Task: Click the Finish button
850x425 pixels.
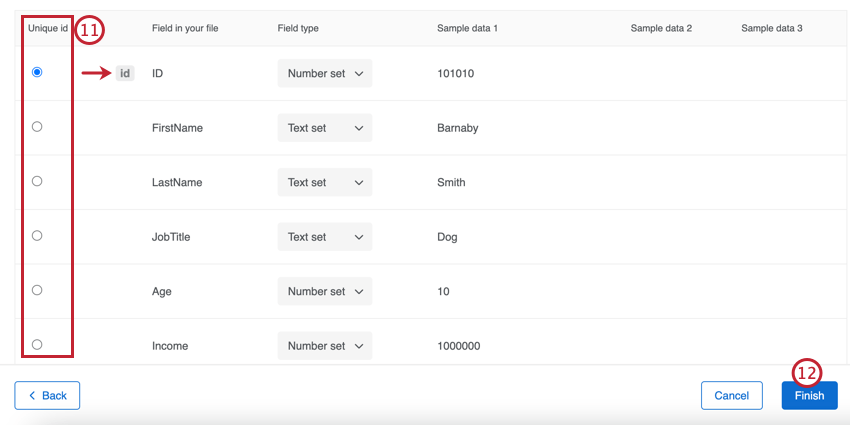Action: coord(809,395)
